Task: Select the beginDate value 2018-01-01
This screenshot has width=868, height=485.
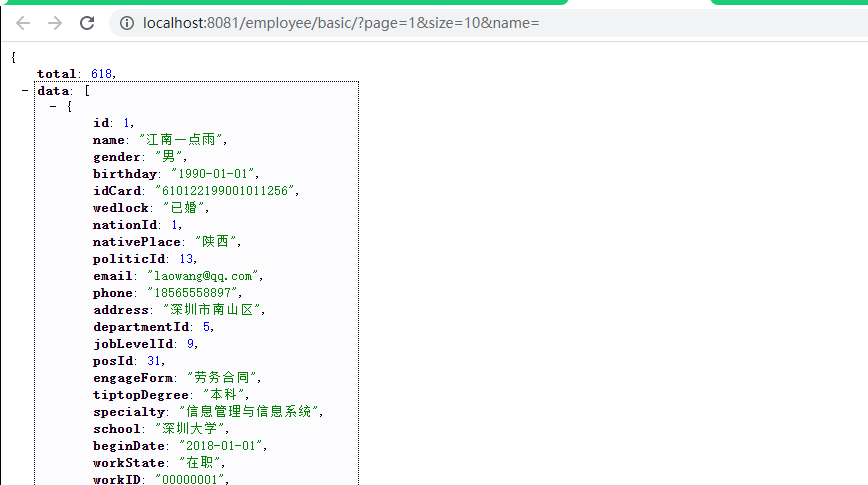Action: [x=221, y=446]
